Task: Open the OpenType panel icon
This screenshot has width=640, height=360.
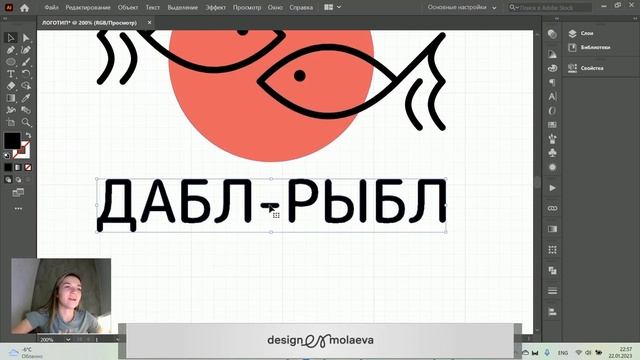Action: pos(552,111)
